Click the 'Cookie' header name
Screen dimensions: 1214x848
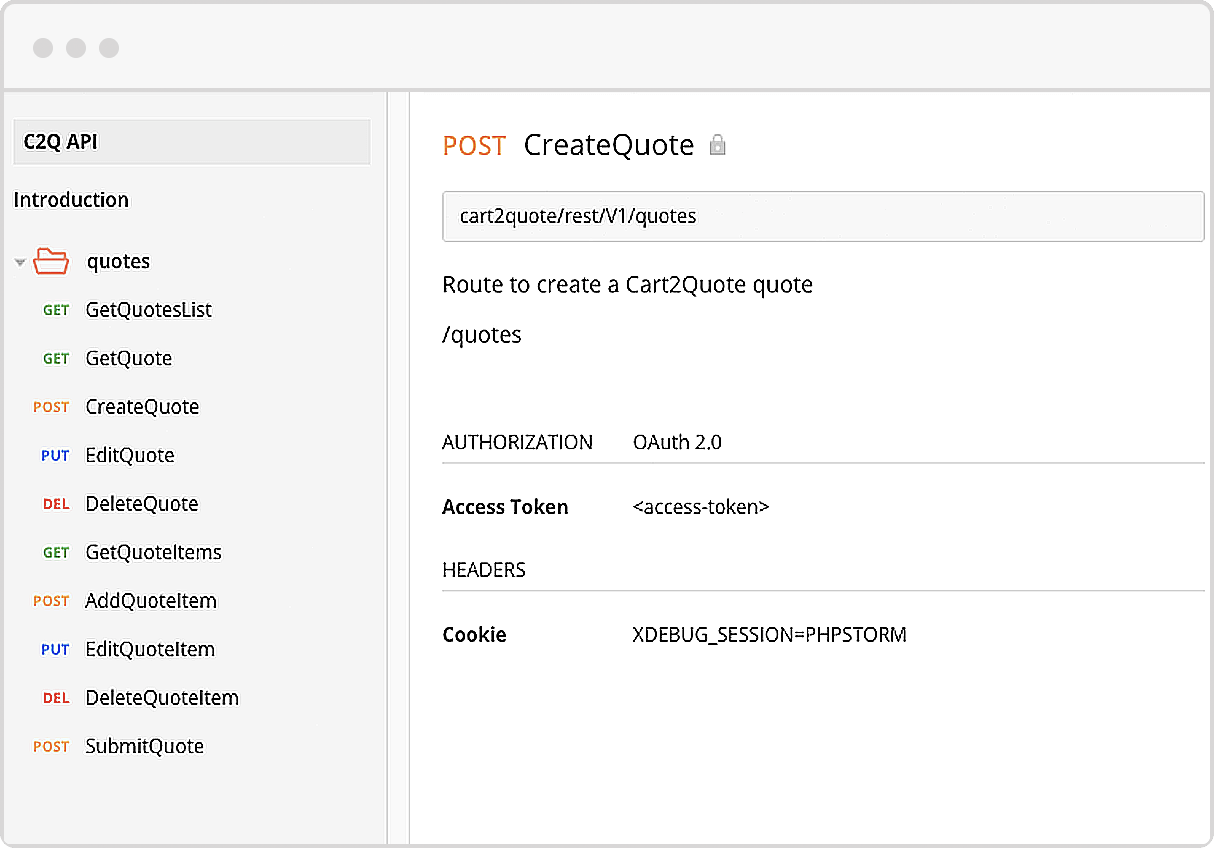point(474,635)
